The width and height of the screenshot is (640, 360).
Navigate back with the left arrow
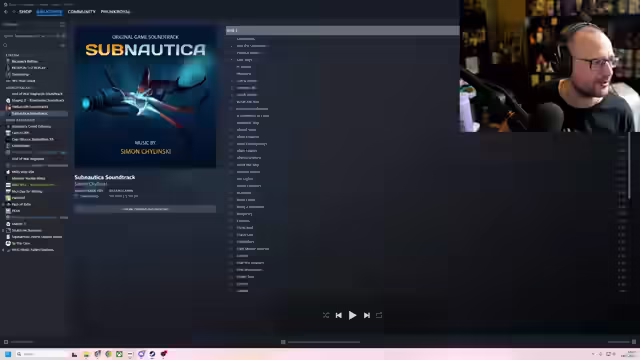coord(6,11)
